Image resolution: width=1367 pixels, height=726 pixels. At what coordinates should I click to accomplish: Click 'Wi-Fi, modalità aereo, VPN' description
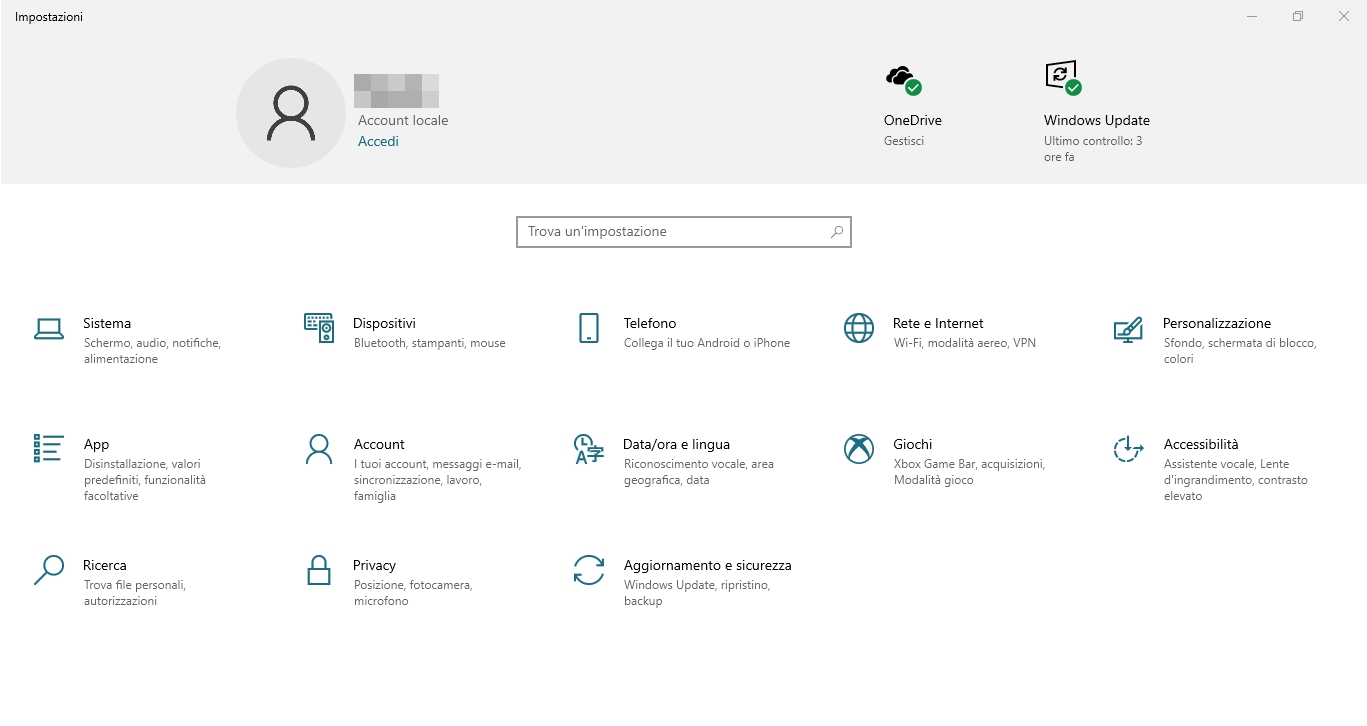coord(965,343)
